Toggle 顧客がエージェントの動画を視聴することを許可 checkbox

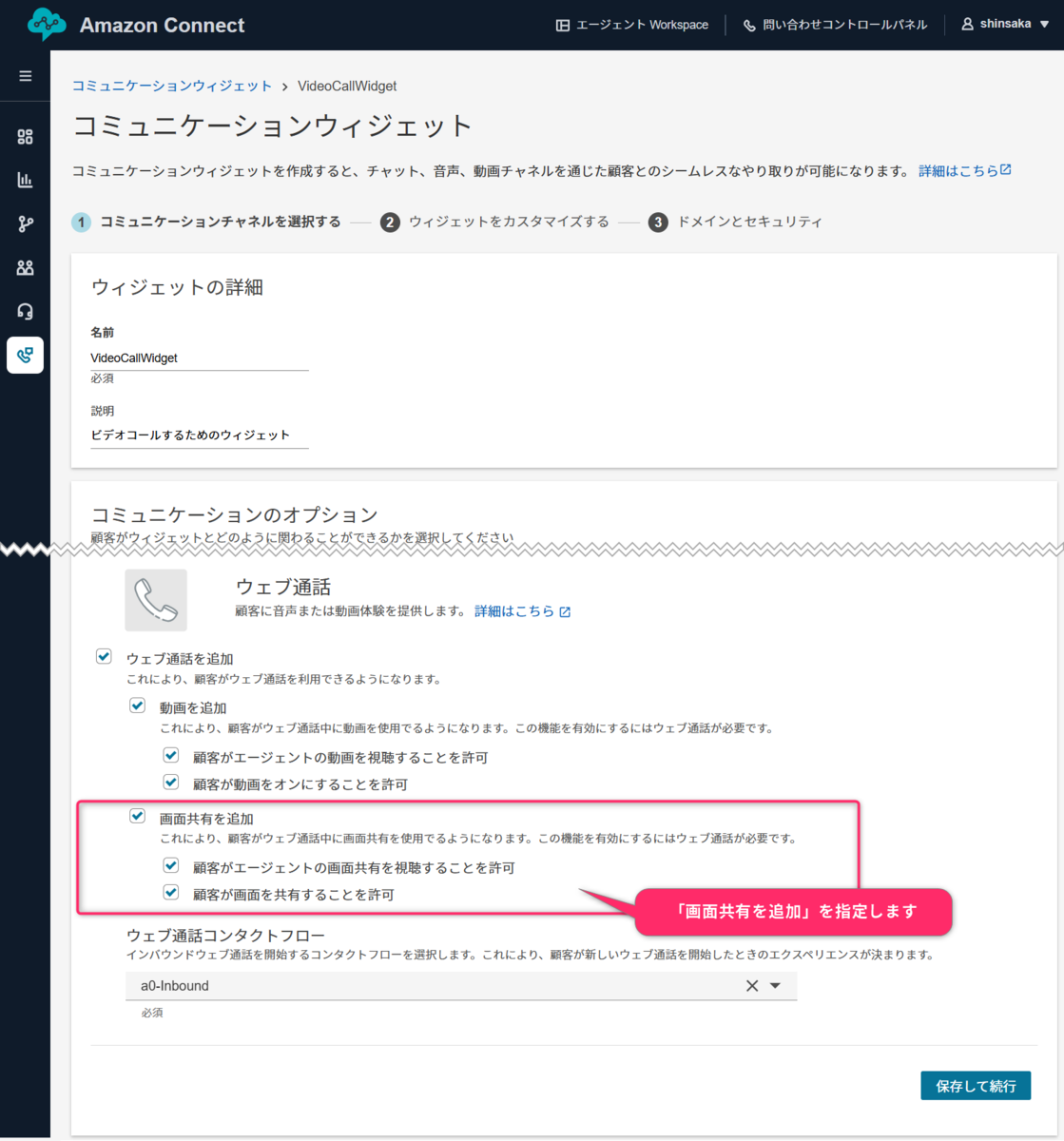(x=171, y=756)
